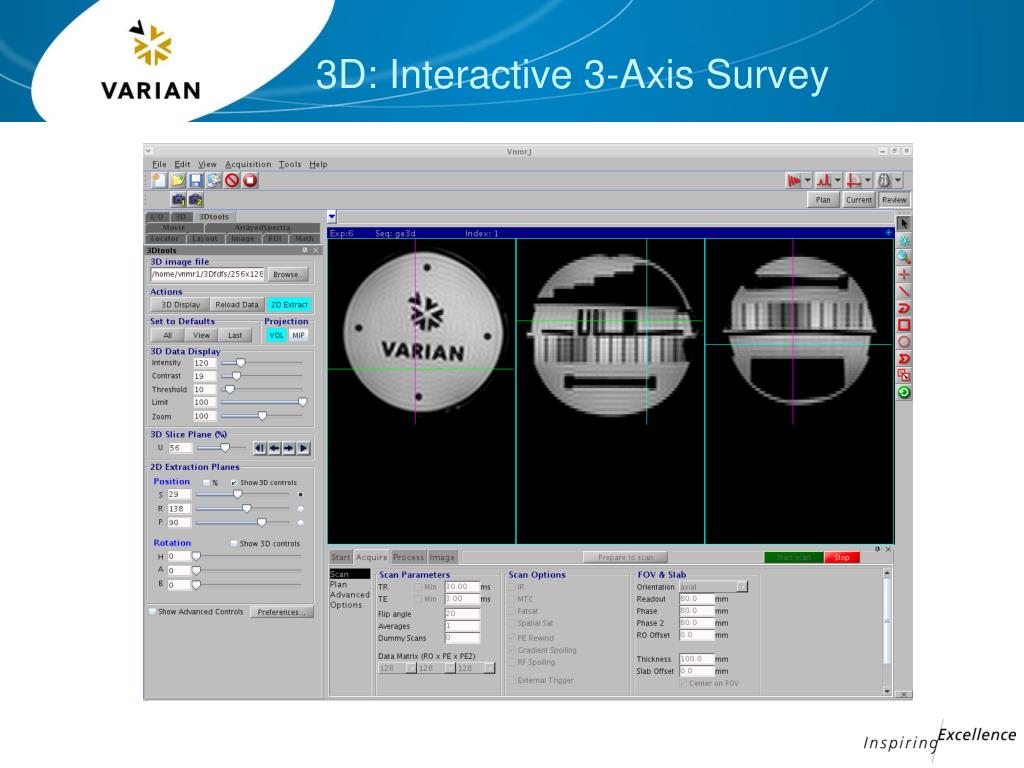Select the red rectangle ROI tool

[904, 325]
